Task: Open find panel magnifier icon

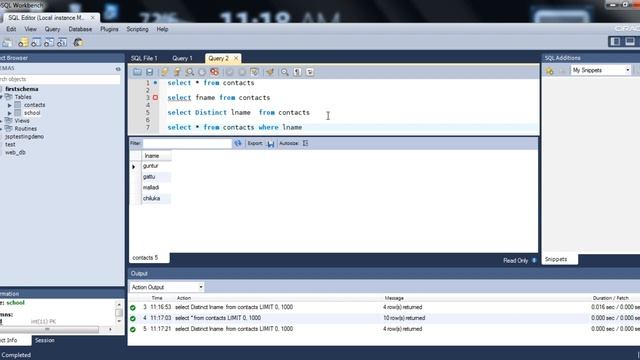Action: click(x=284, y=72)
